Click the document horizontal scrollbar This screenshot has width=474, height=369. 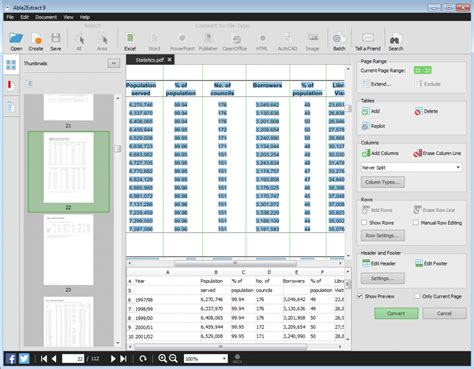click(235, 263)
